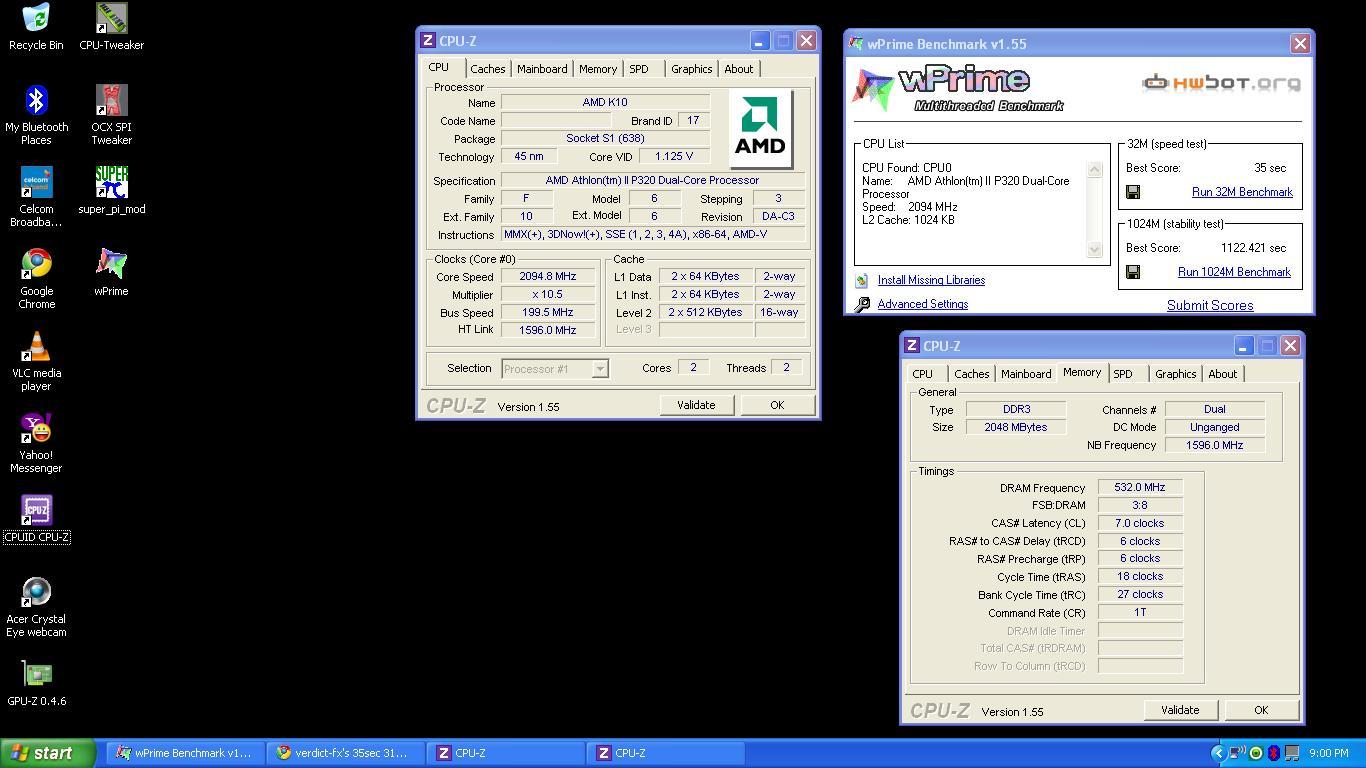Click Validate in Memory CPU-Z window

tap(1180, 710)
